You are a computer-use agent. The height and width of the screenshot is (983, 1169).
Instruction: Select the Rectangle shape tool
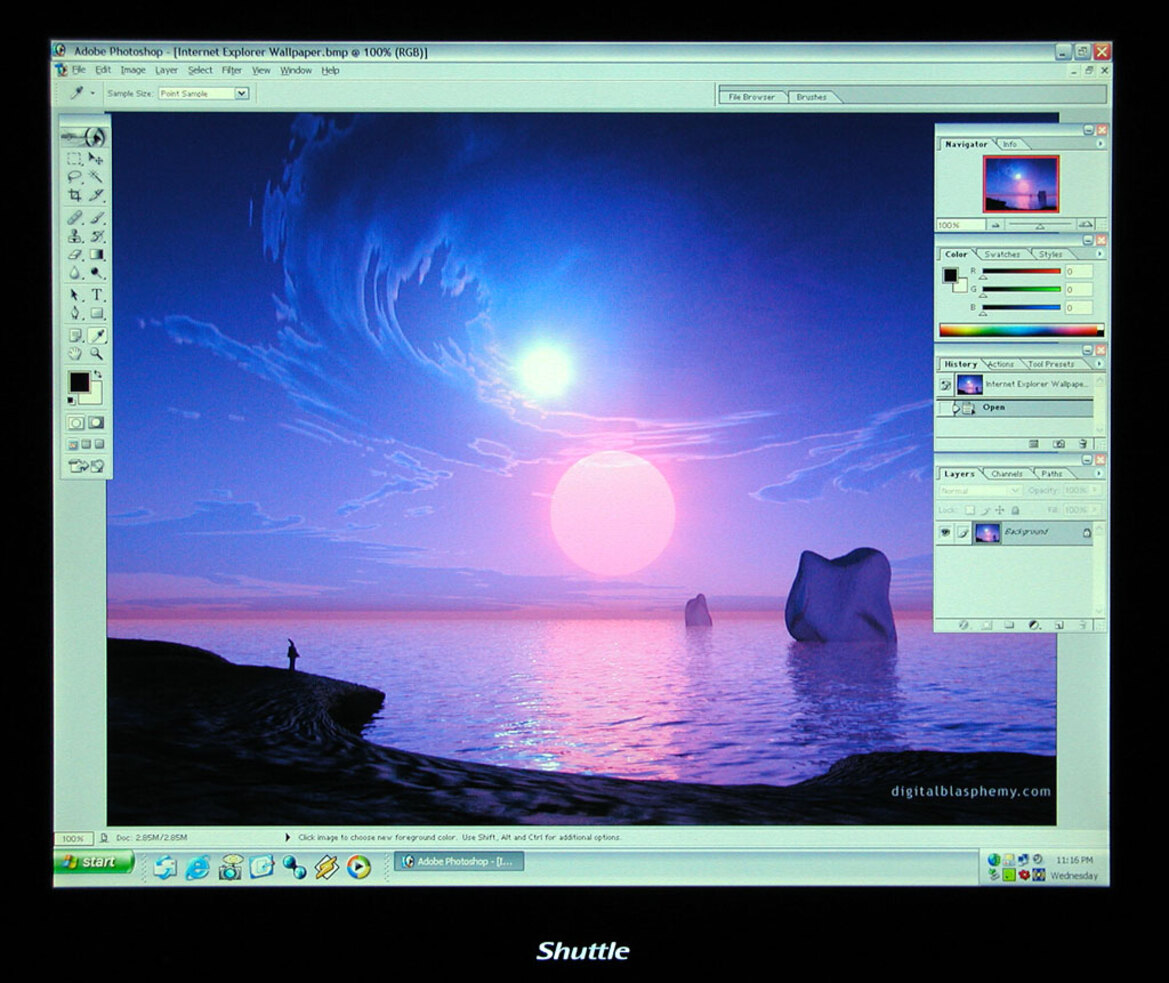(x=97, y=313)
